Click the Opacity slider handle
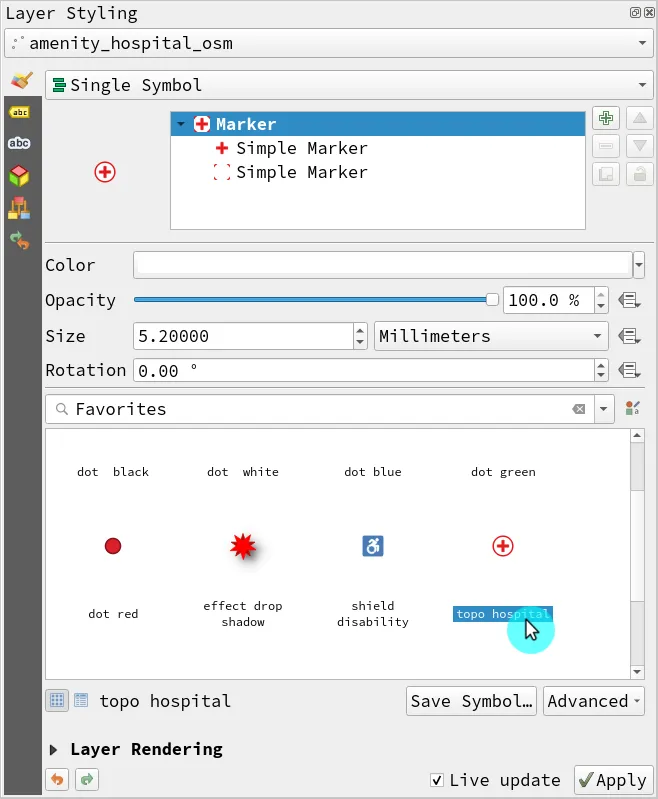 (x=491, y=300)
